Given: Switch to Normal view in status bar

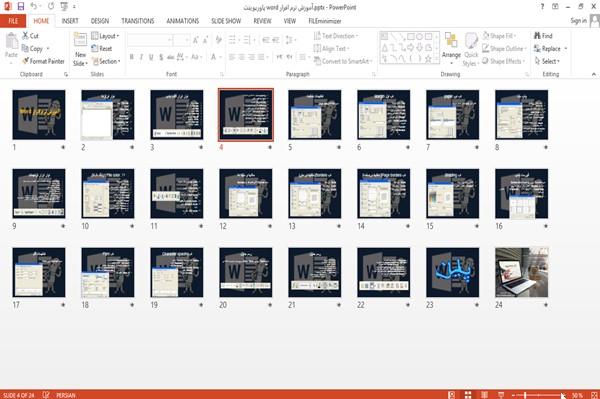Looking at the screenshot, I should pos(452,395).
